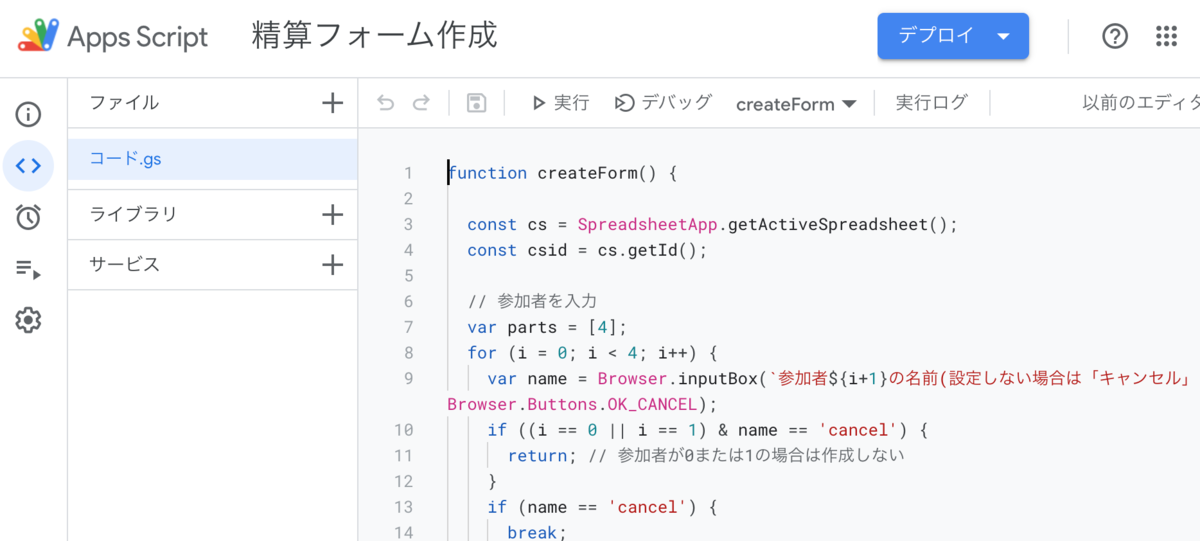Open the Executions list icon
This screenshot has height=541, width=1200.
pos(28,268)
